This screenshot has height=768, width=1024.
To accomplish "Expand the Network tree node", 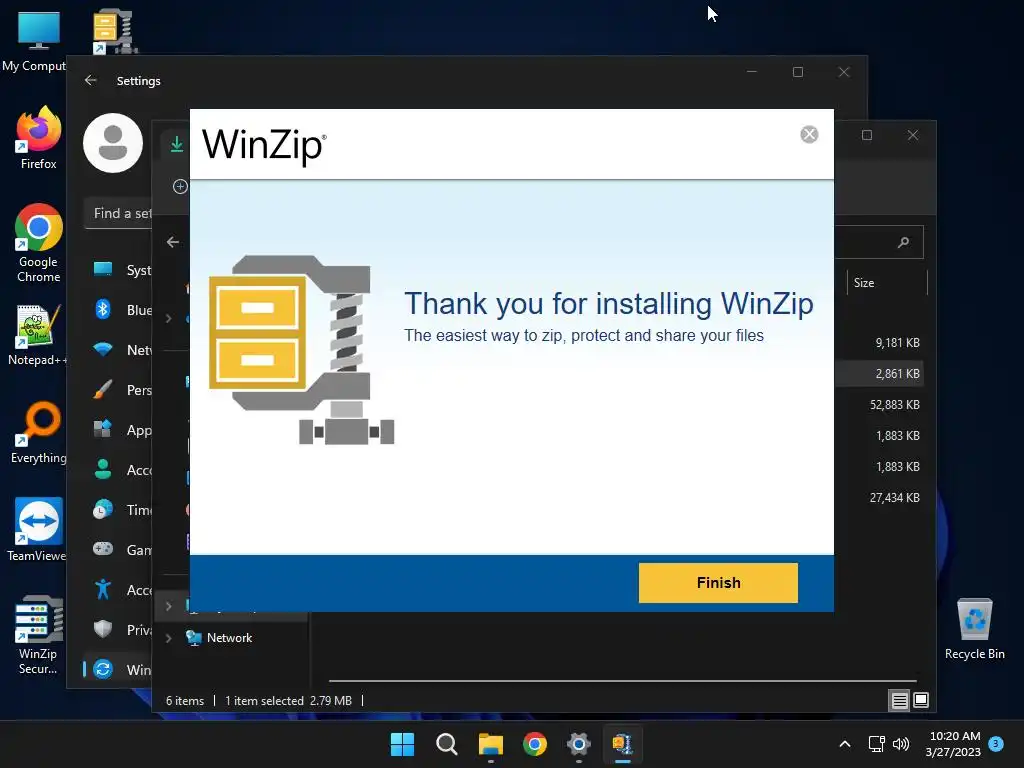I will tap(168, 638).
